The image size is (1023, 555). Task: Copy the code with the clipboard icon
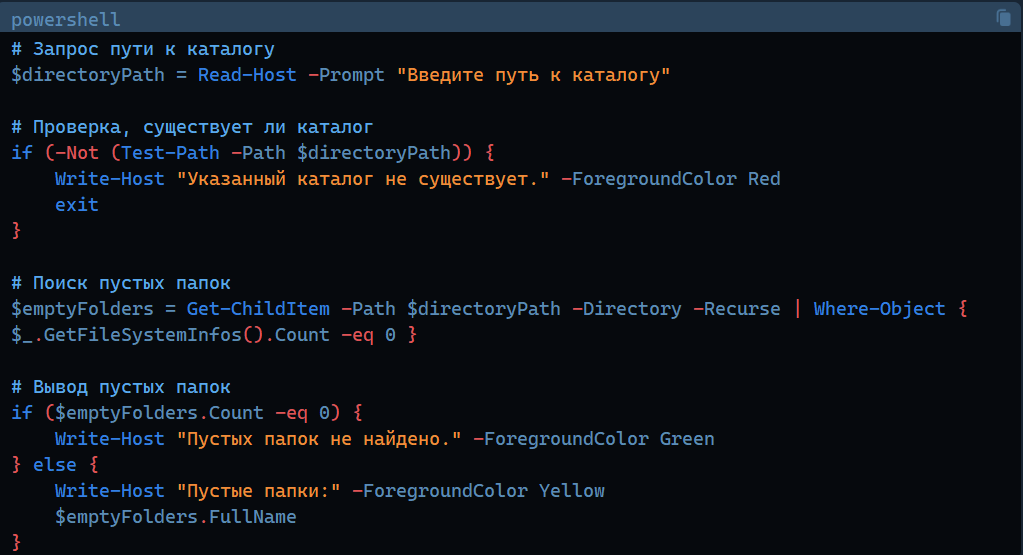coord(1003,18)
